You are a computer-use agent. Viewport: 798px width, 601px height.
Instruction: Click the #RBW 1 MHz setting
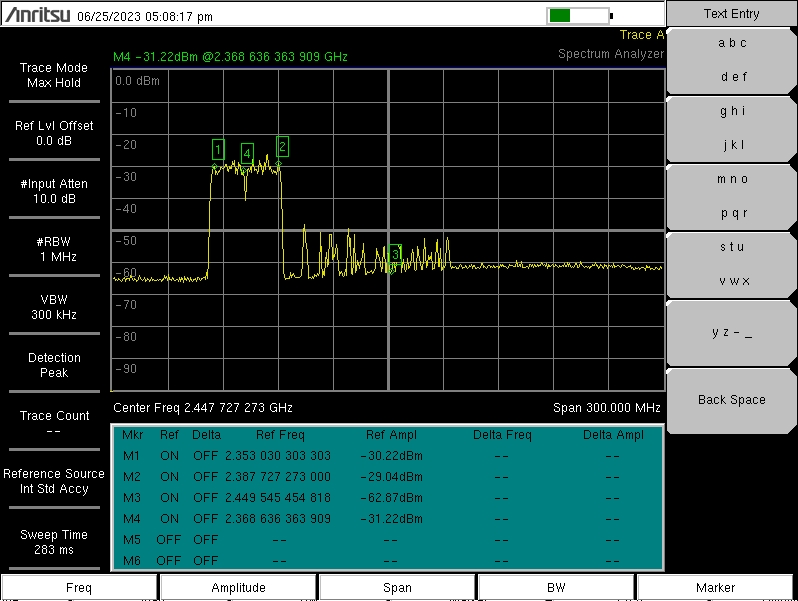pos(55,249)
